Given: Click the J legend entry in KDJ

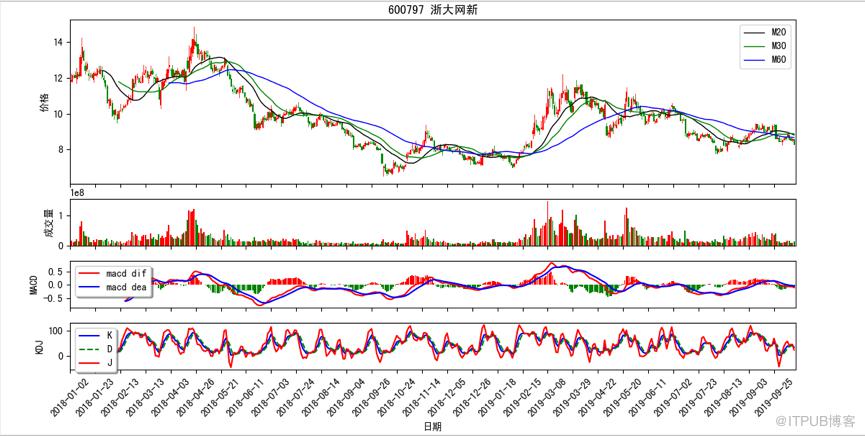Looking at the screenshot, I should tap(98, 363).
